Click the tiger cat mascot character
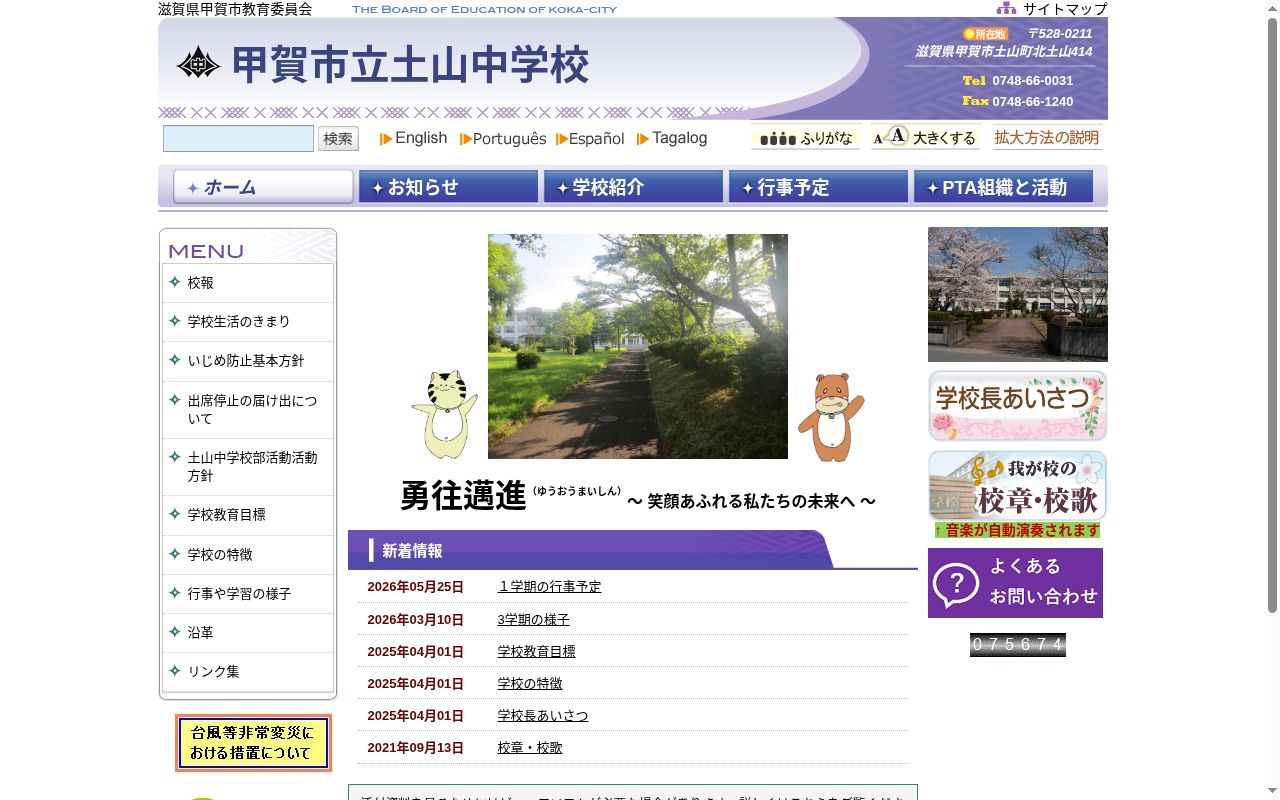The width and height of the screenshot is (1280, 800). point(444,415)
